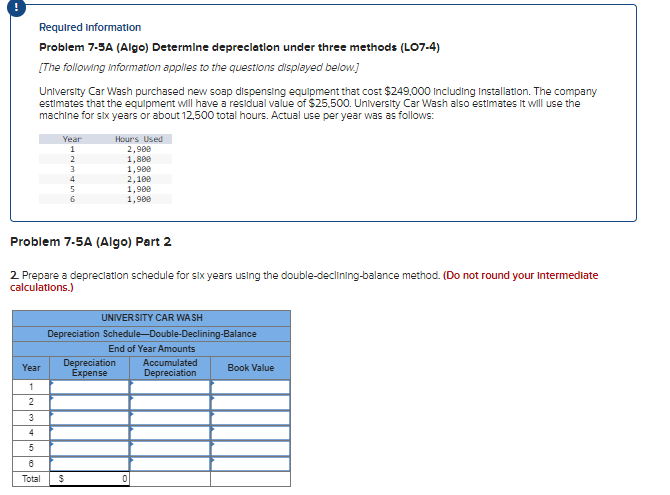Select Year 4 Book Value input field
The image size is (670, 495).
[250, 433]
